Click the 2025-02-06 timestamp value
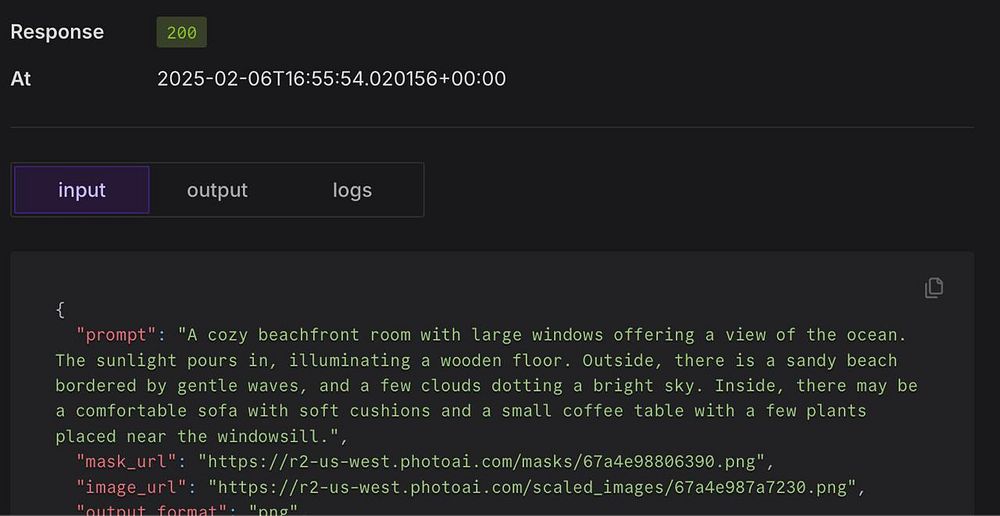This screenshot has height=516, width=1000. pyautogui.click(x=331, y=78)
